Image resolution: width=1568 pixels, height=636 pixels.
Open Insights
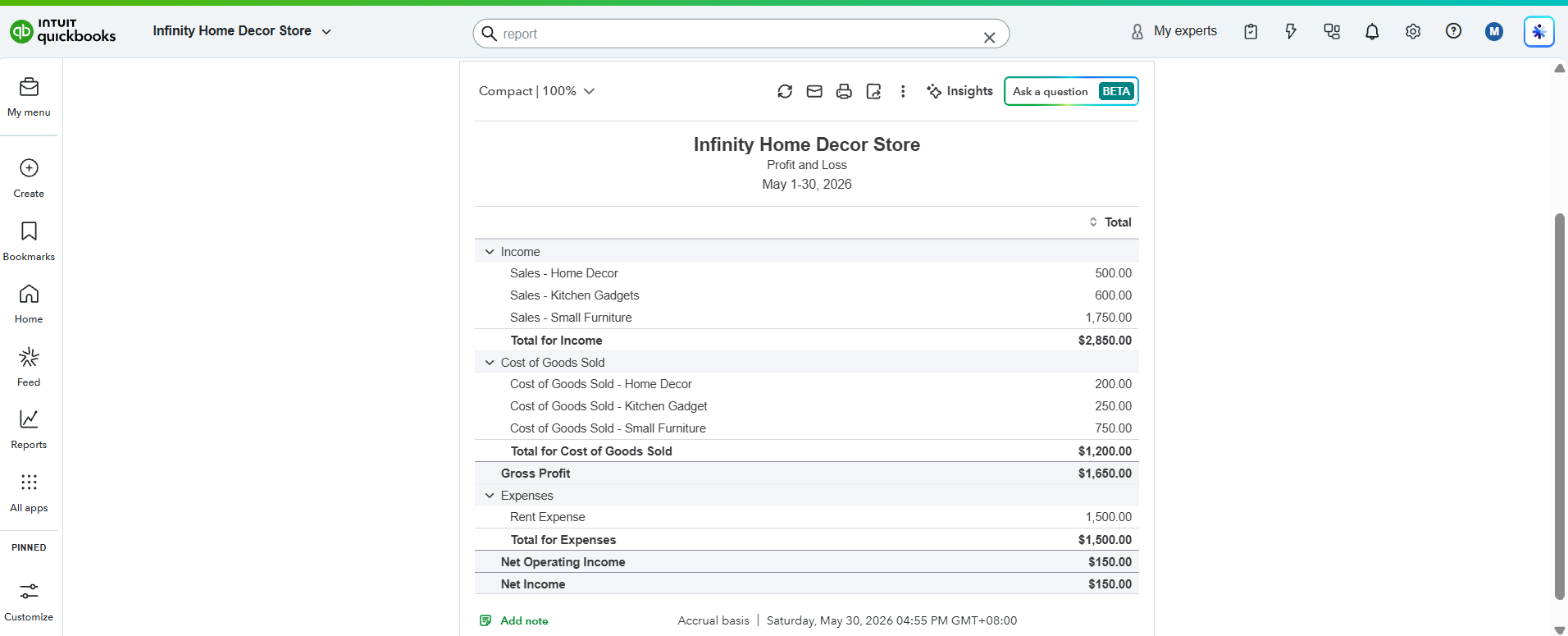[x=959, y=91]
